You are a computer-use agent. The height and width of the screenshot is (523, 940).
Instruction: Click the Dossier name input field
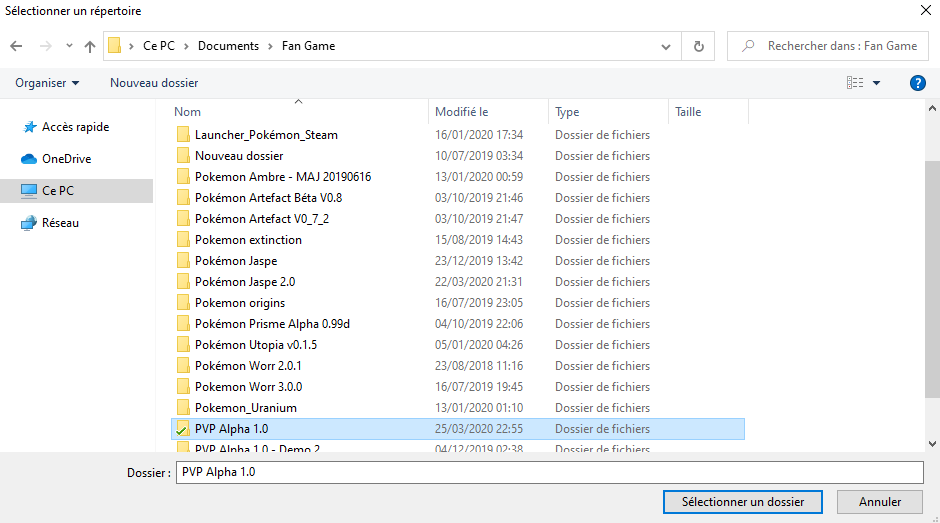click(550, 472)
